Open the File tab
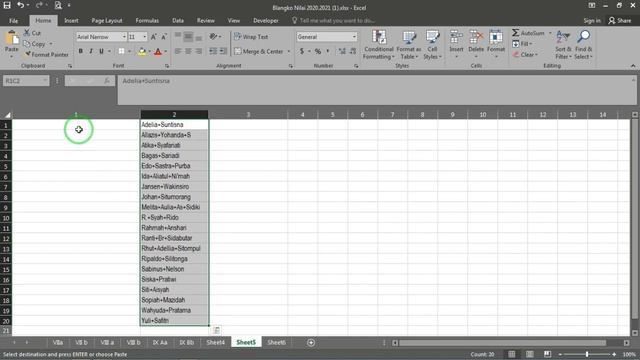Viewport: 640px width, 360px height. (13, 20)
